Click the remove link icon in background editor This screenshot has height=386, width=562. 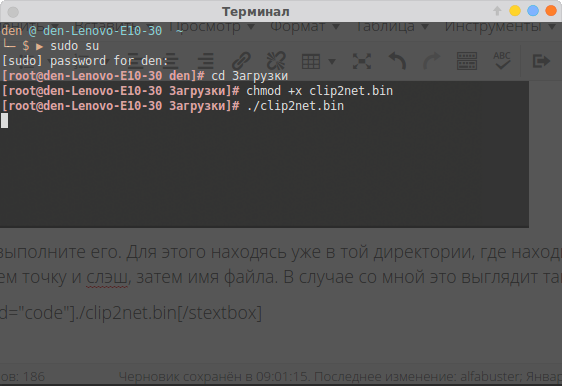click(x=276, y=61)
